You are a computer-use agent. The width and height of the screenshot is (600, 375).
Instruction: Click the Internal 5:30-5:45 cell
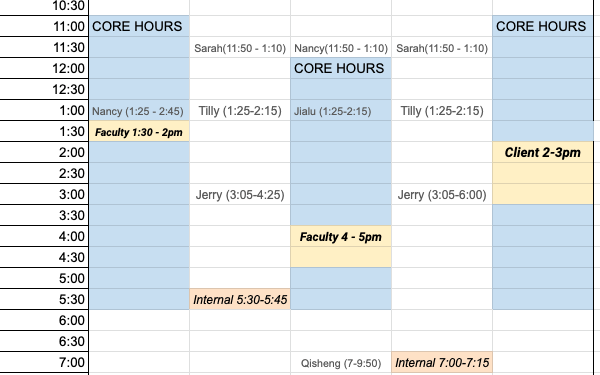click(240, 299)
